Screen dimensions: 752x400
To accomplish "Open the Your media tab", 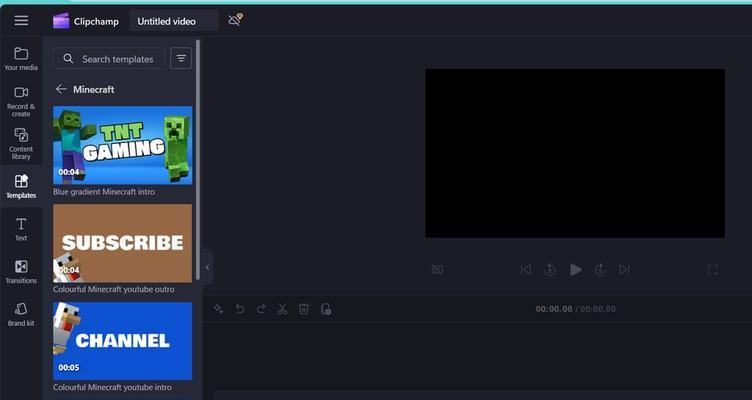I will click(21, 59).
